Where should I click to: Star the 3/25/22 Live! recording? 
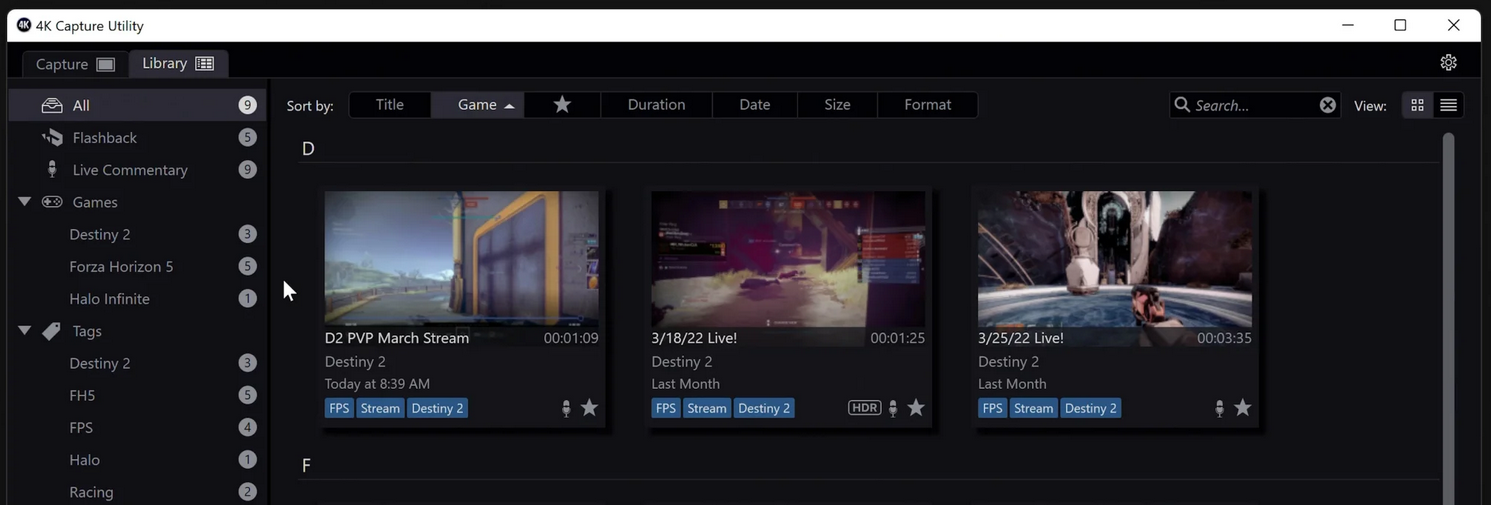point(1243,408)
